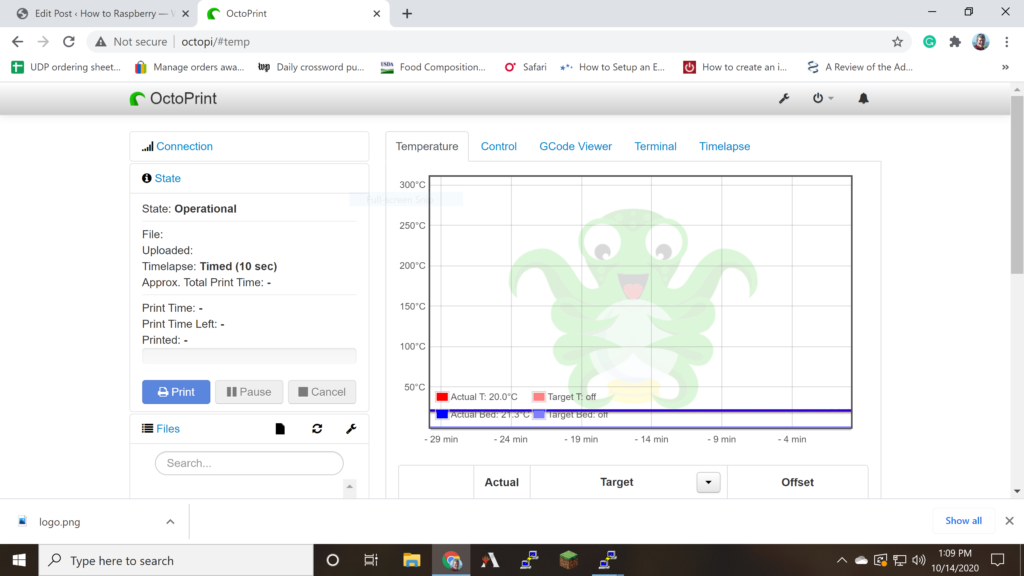The image size is (1024, 576).
Task: Open Manage orders bookmark
Action: click(189, 67)
